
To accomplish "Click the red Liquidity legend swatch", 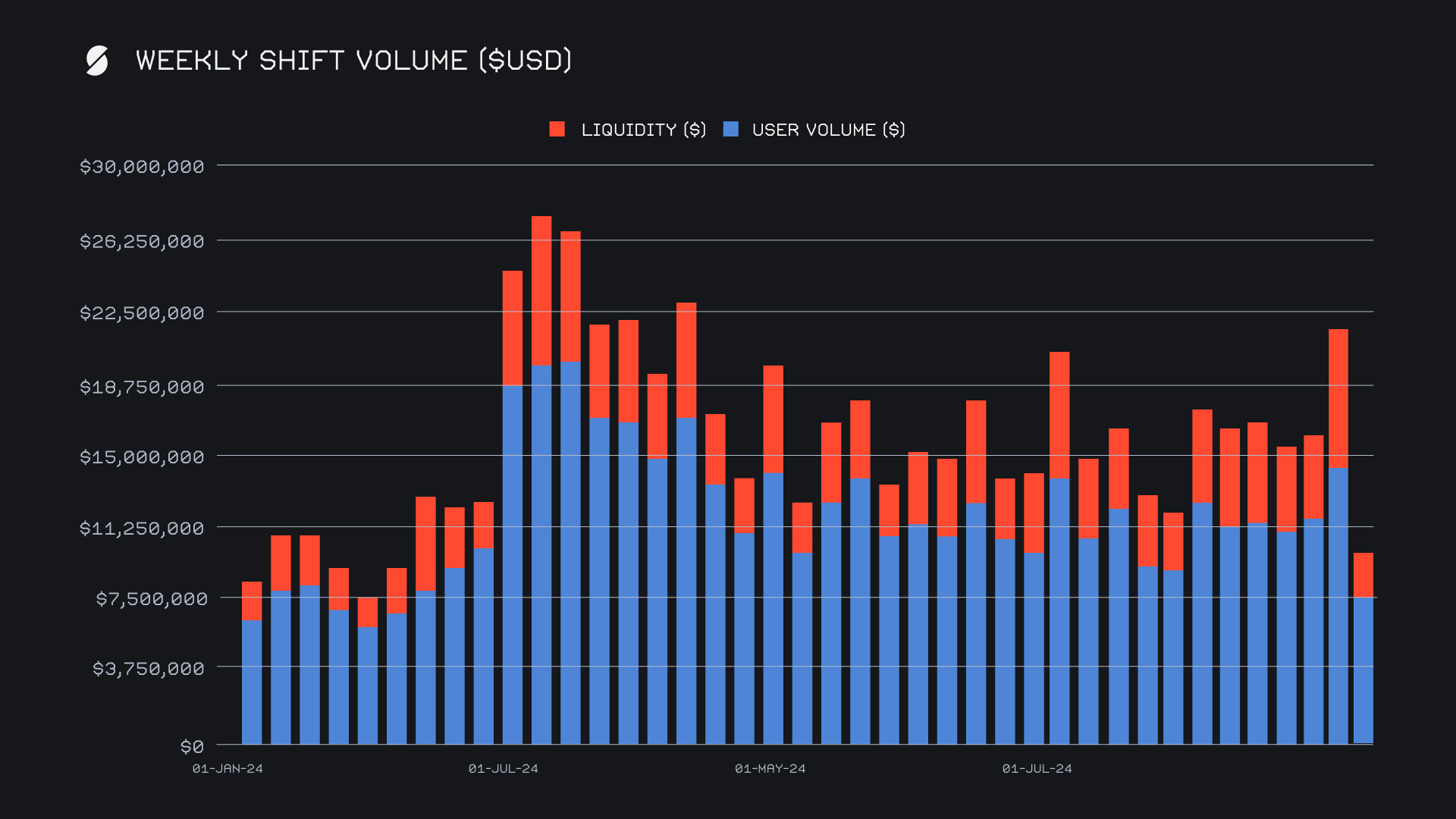I will 557,130.
